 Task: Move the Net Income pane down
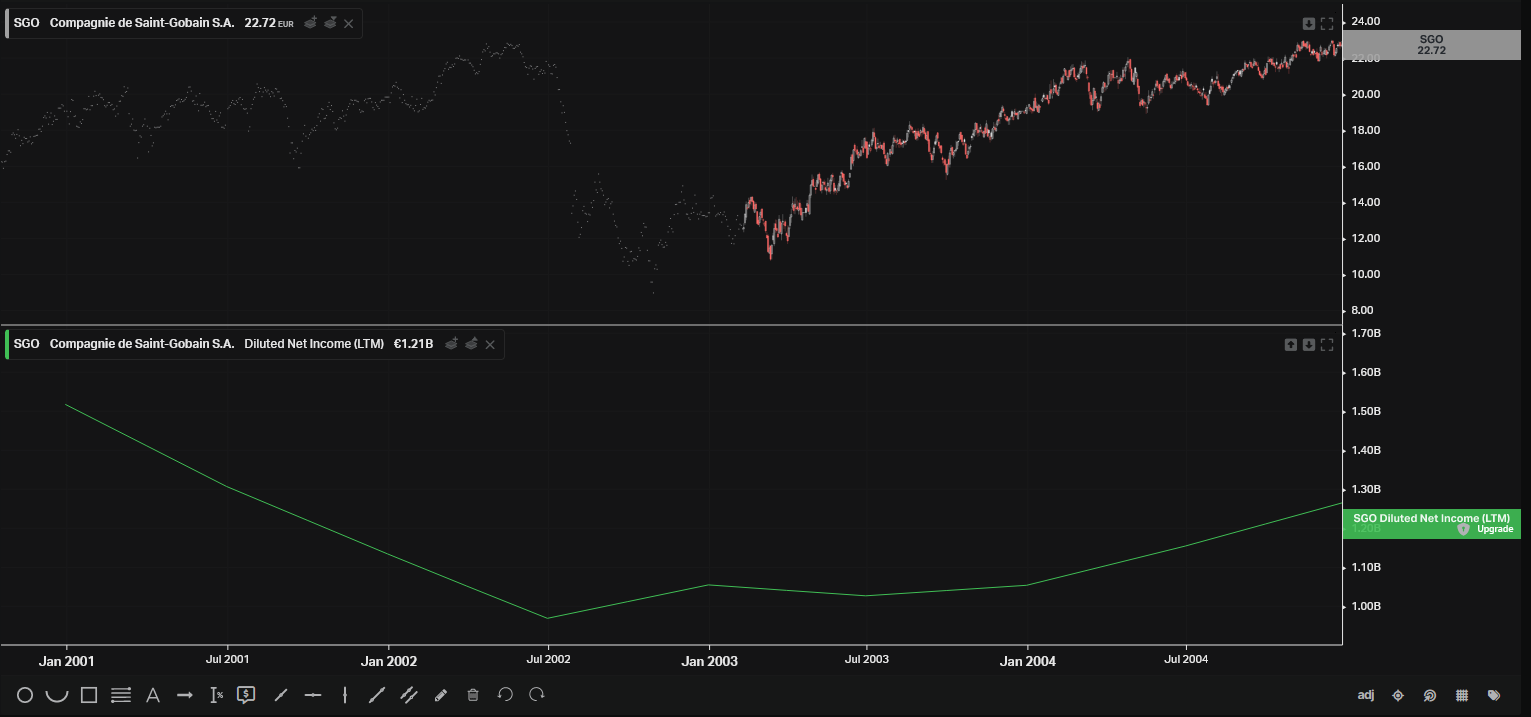[1309, 345]
